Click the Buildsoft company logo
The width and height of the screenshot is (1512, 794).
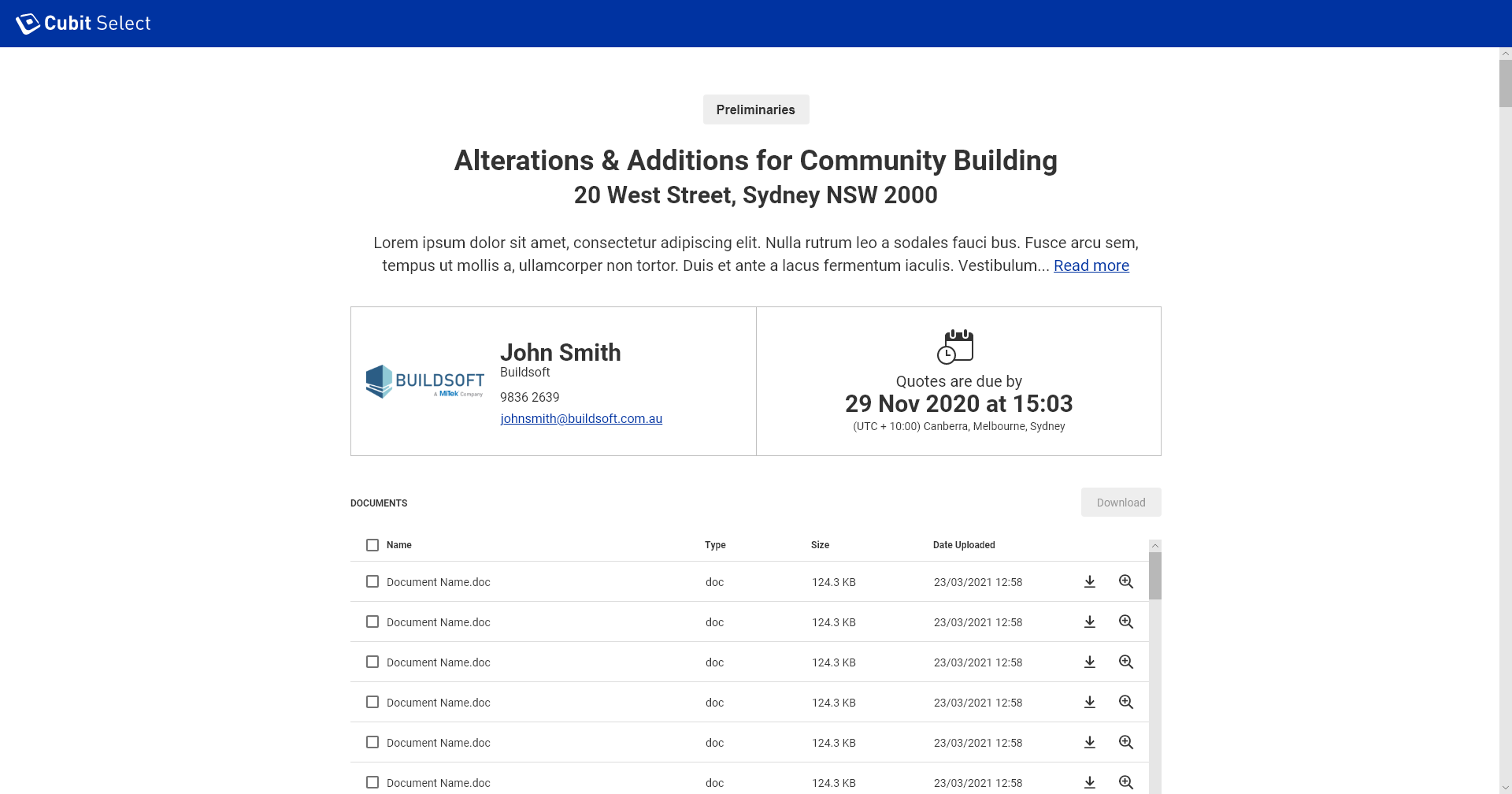[x=424, y=382]
